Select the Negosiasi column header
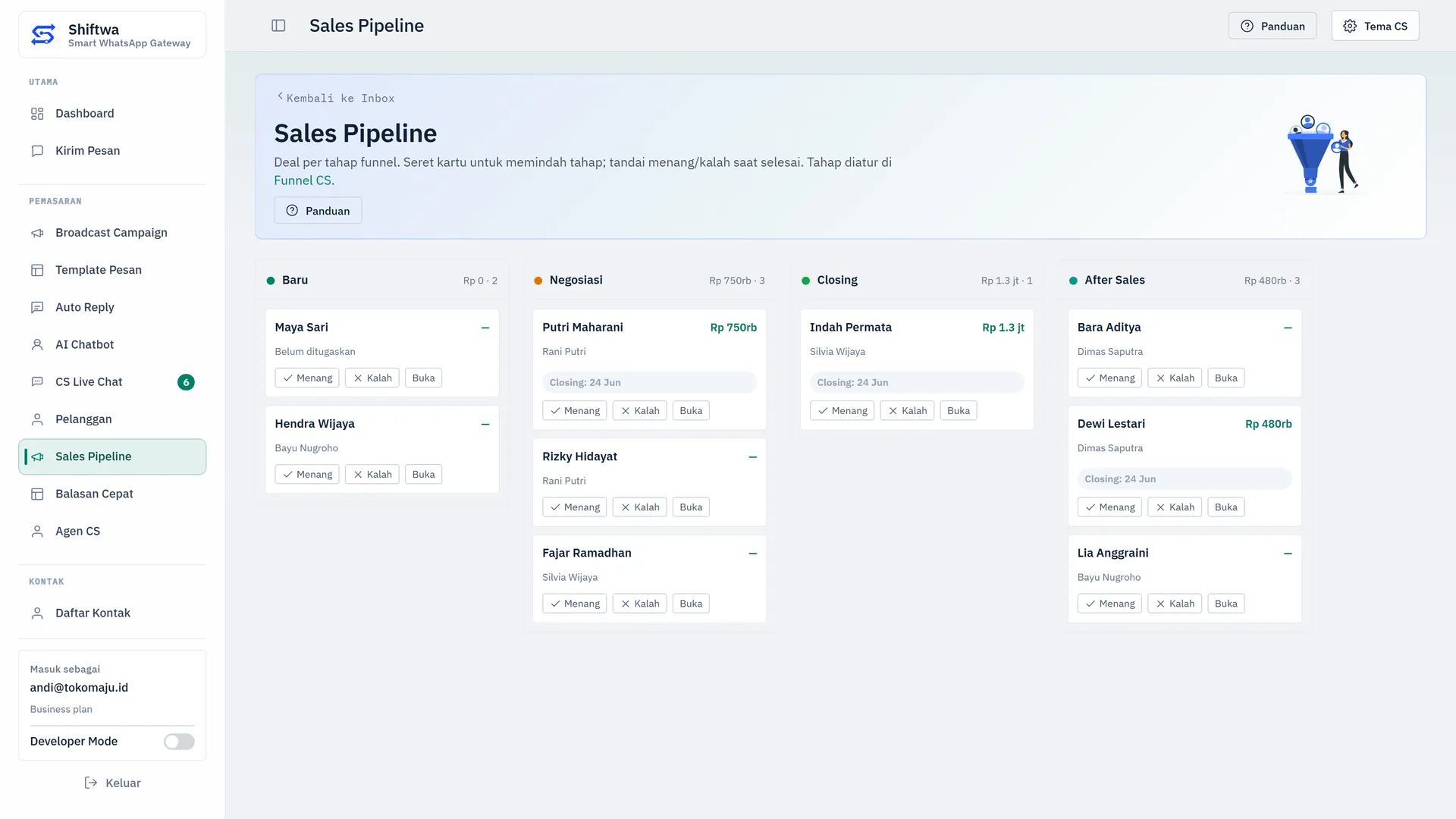This screenshot has width=1456, height=819. point(649,281)
